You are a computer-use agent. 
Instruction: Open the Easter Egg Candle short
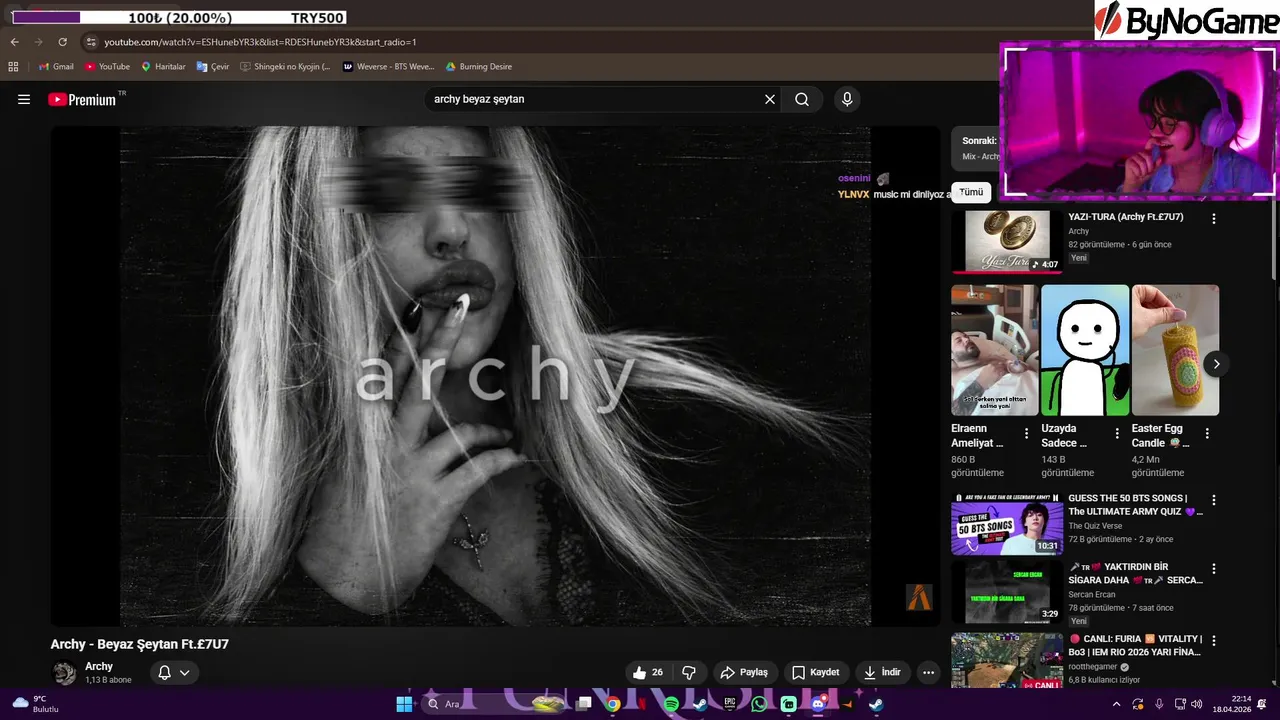pos(1175,350)
